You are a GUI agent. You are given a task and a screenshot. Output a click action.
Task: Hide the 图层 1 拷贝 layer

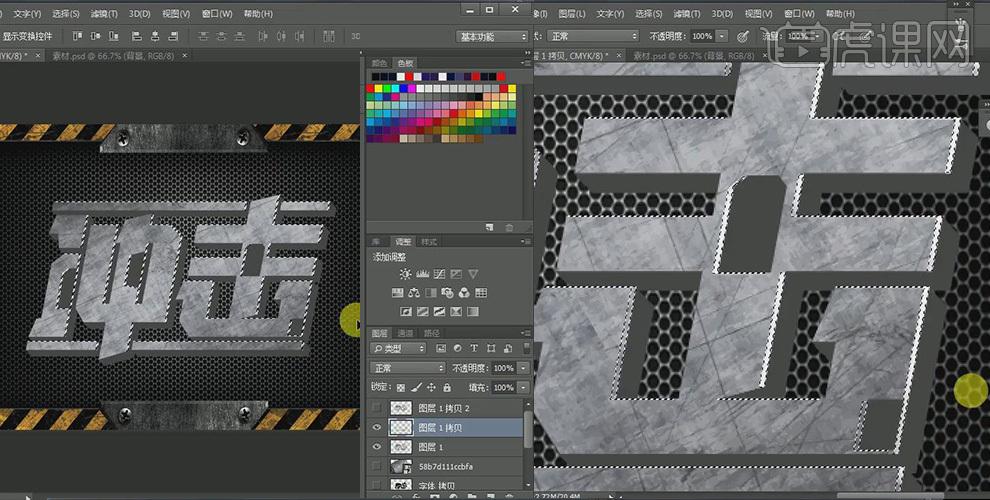point(376,428)
